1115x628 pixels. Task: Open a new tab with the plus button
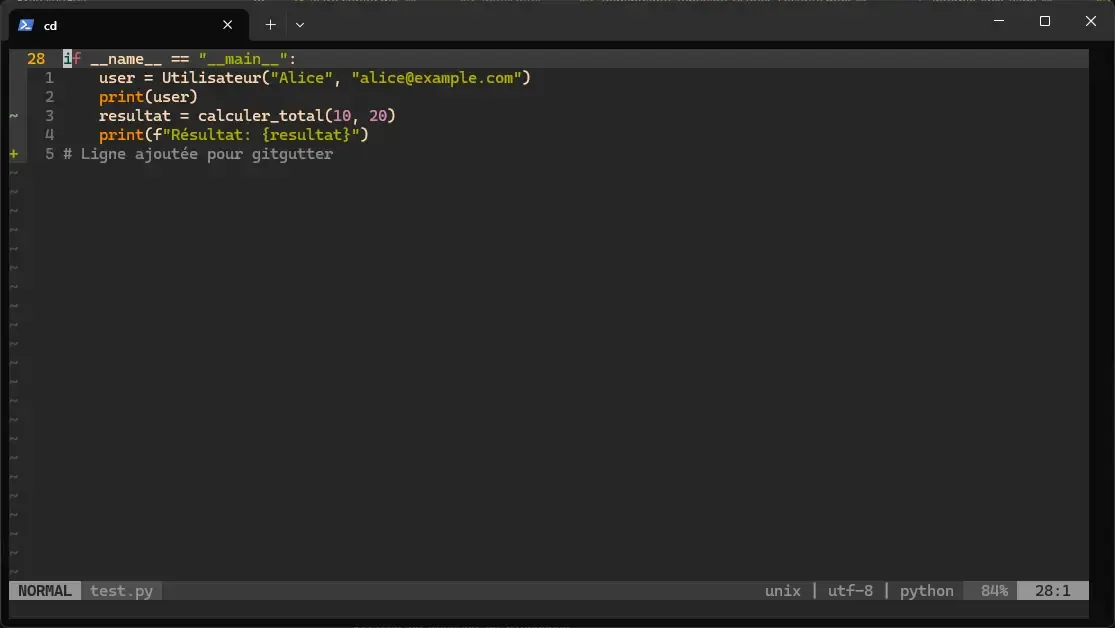click(270, 24)
